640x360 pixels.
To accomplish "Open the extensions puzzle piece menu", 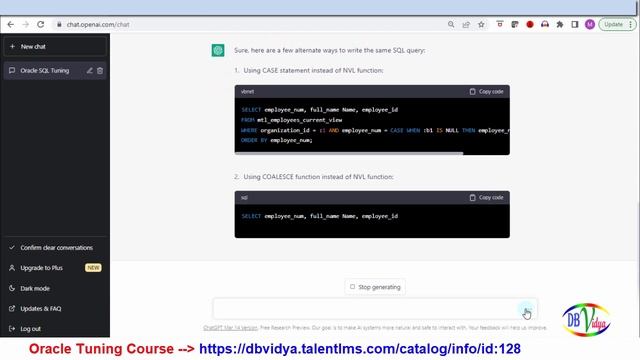I will click(560, 24).
